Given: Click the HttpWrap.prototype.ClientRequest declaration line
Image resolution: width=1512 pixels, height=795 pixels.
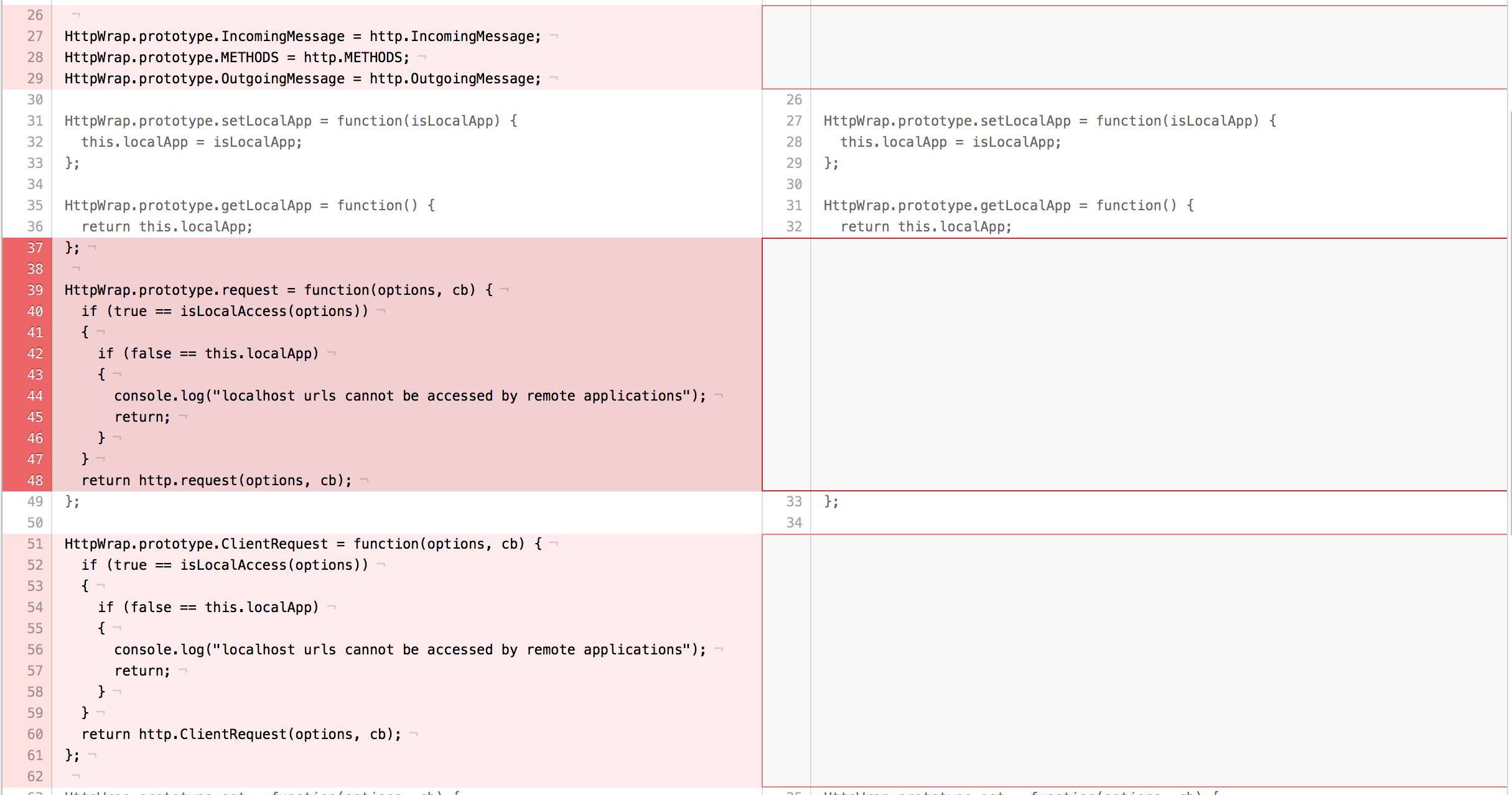Looking at the screenshot, I should coord(302,544).
